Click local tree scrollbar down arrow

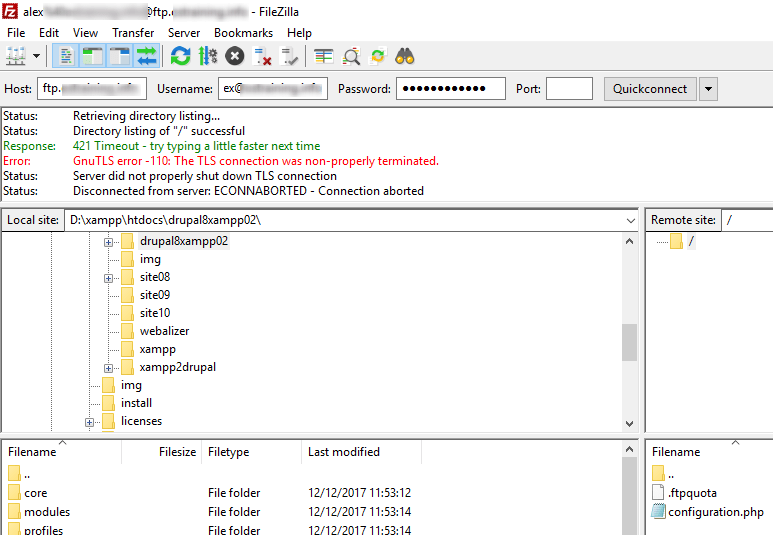click(630, 424)
